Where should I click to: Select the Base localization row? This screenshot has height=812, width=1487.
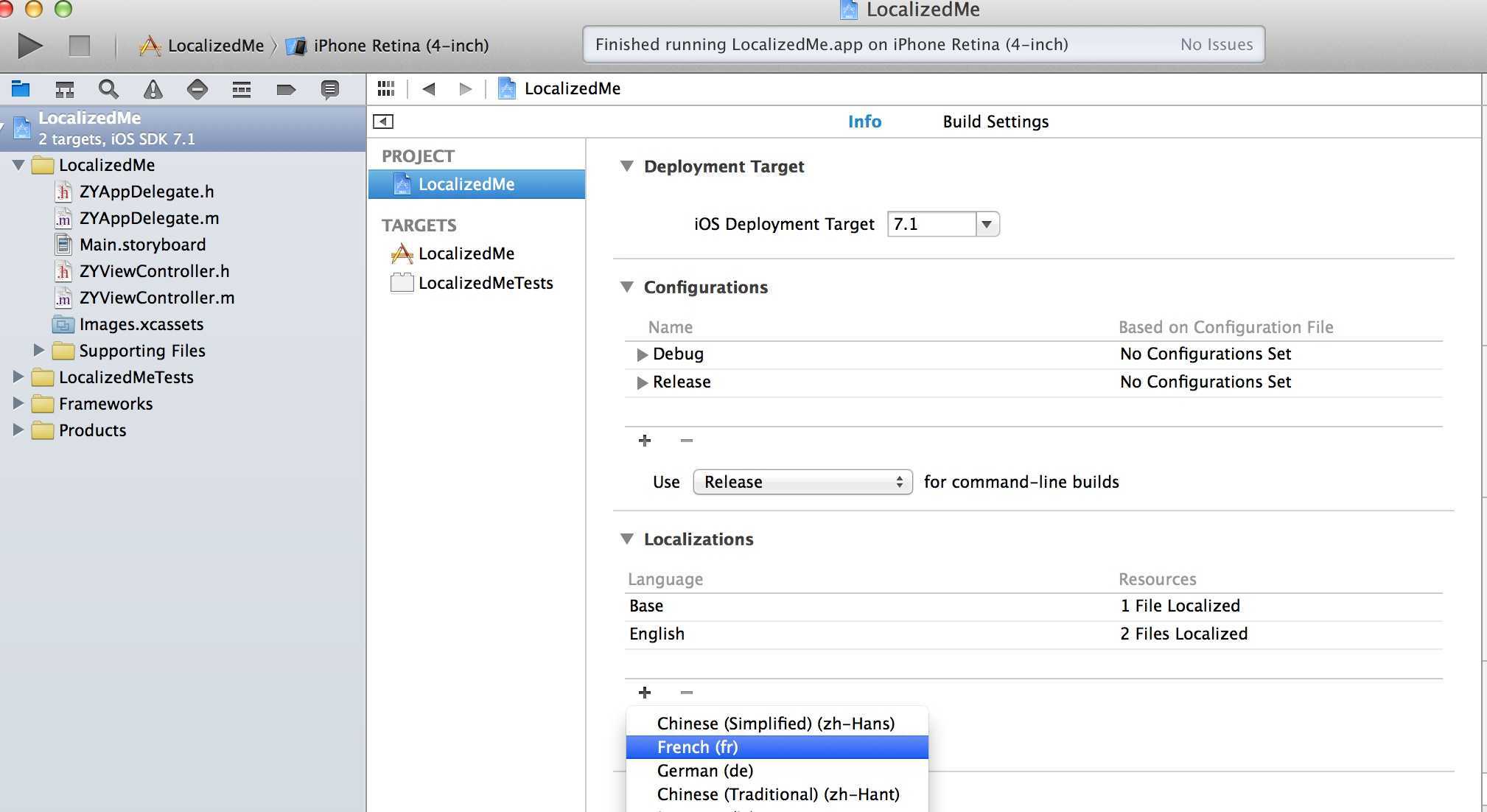[x=1033, y=606]
